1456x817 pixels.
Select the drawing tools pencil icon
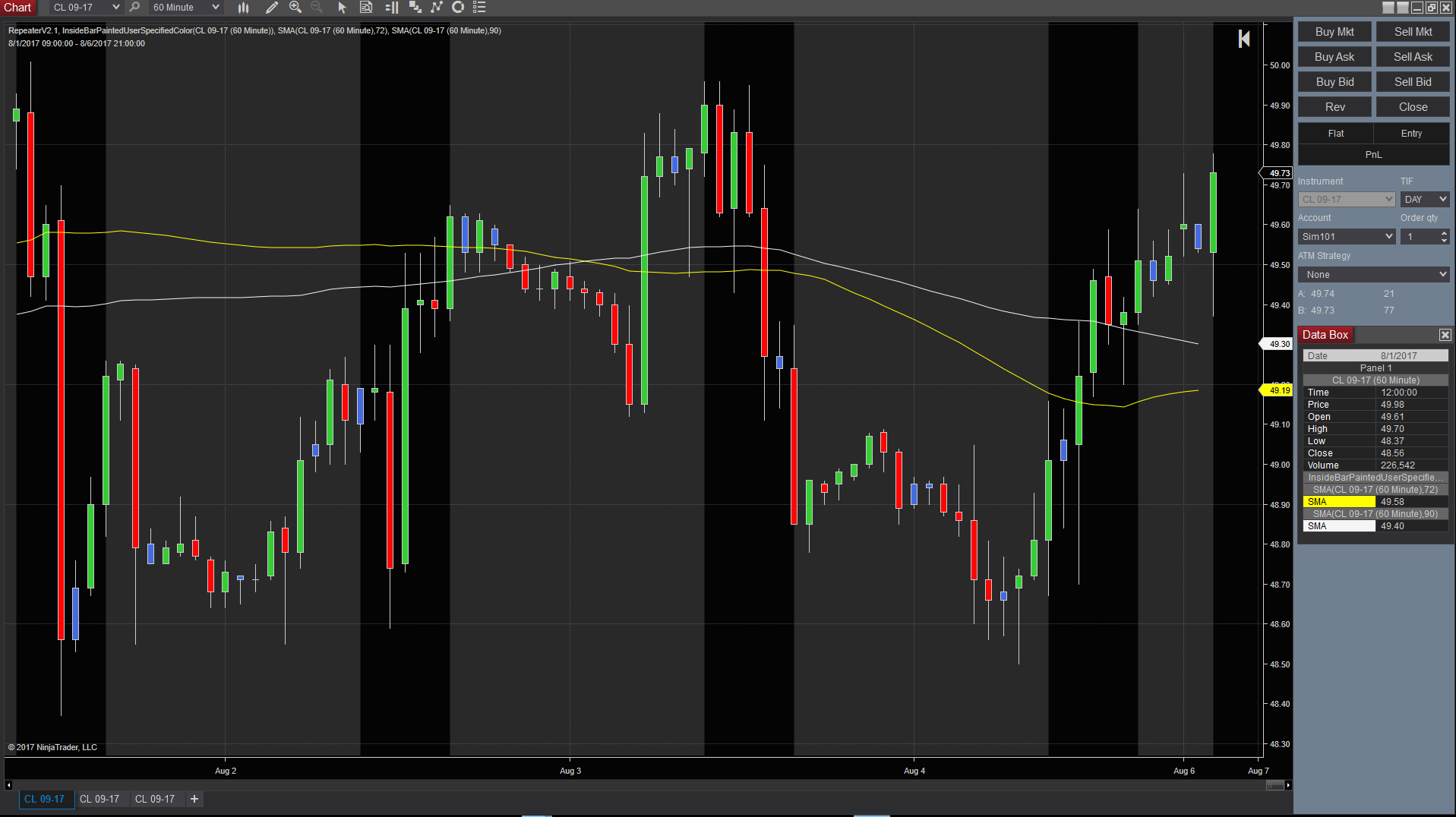pyautogui.click(x=271, y=8)
